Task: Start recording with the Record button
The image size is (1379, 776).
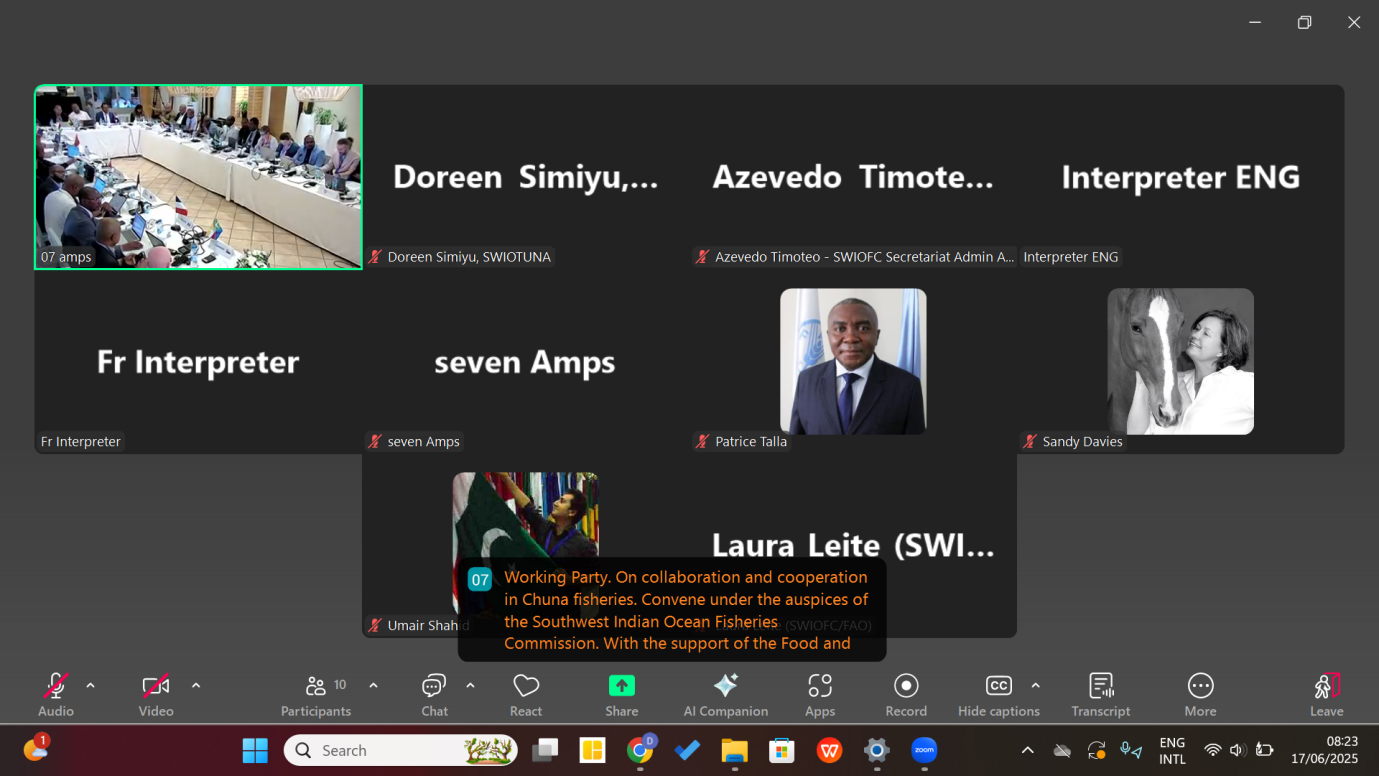Action: coord(906,693)
